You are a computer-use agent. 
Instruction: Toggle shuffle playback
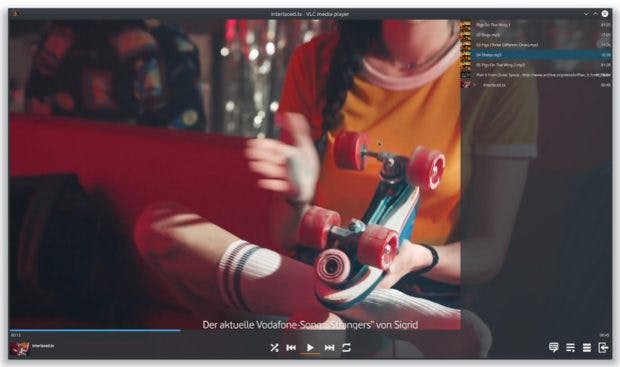pos(274,348)
